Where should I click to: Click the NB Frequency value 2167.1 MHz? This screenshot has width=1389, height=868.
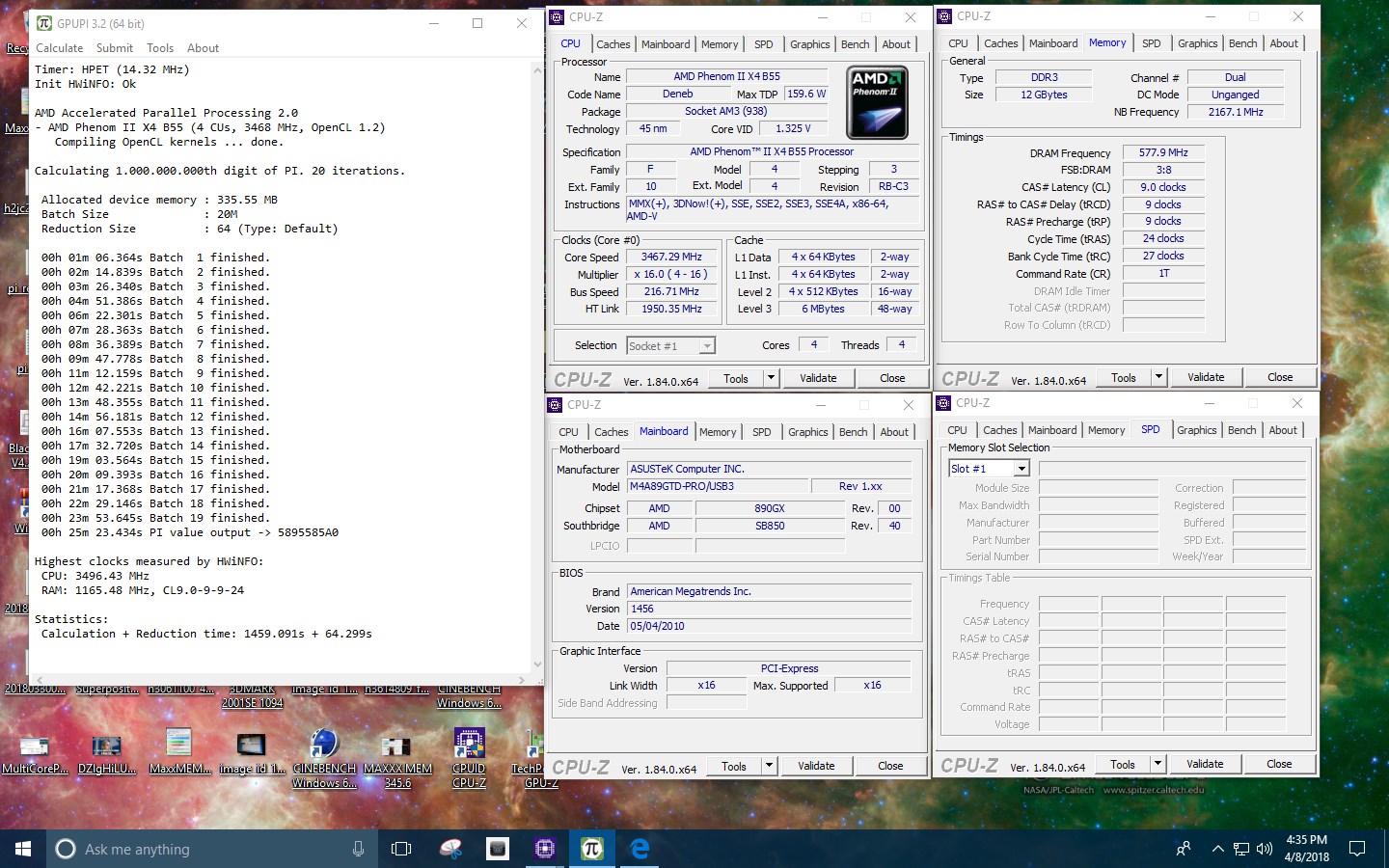(x=1236, y=112)
